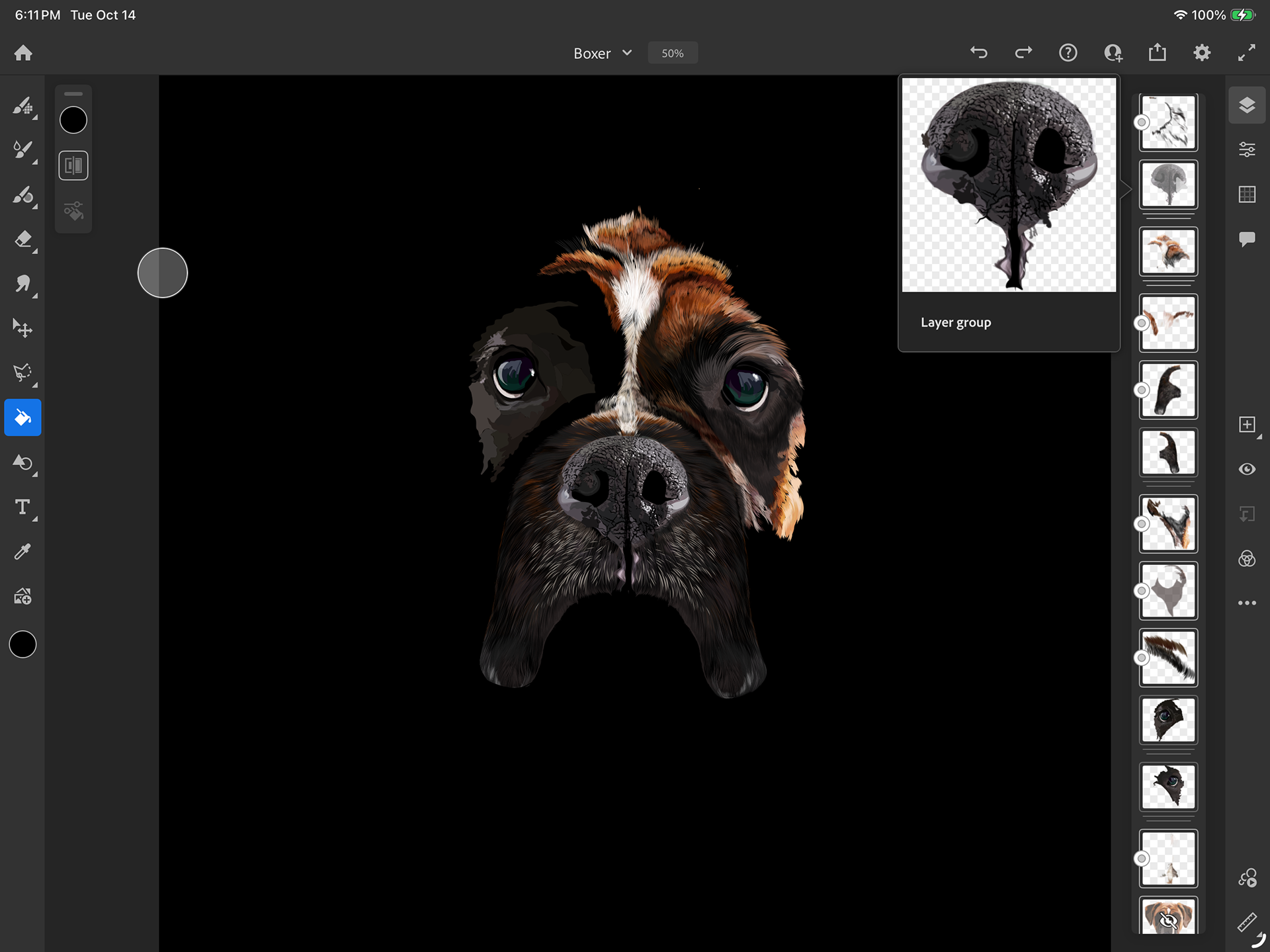Open the Layer properties panel
The image size is (1270, 952).
pos(1247,150)
